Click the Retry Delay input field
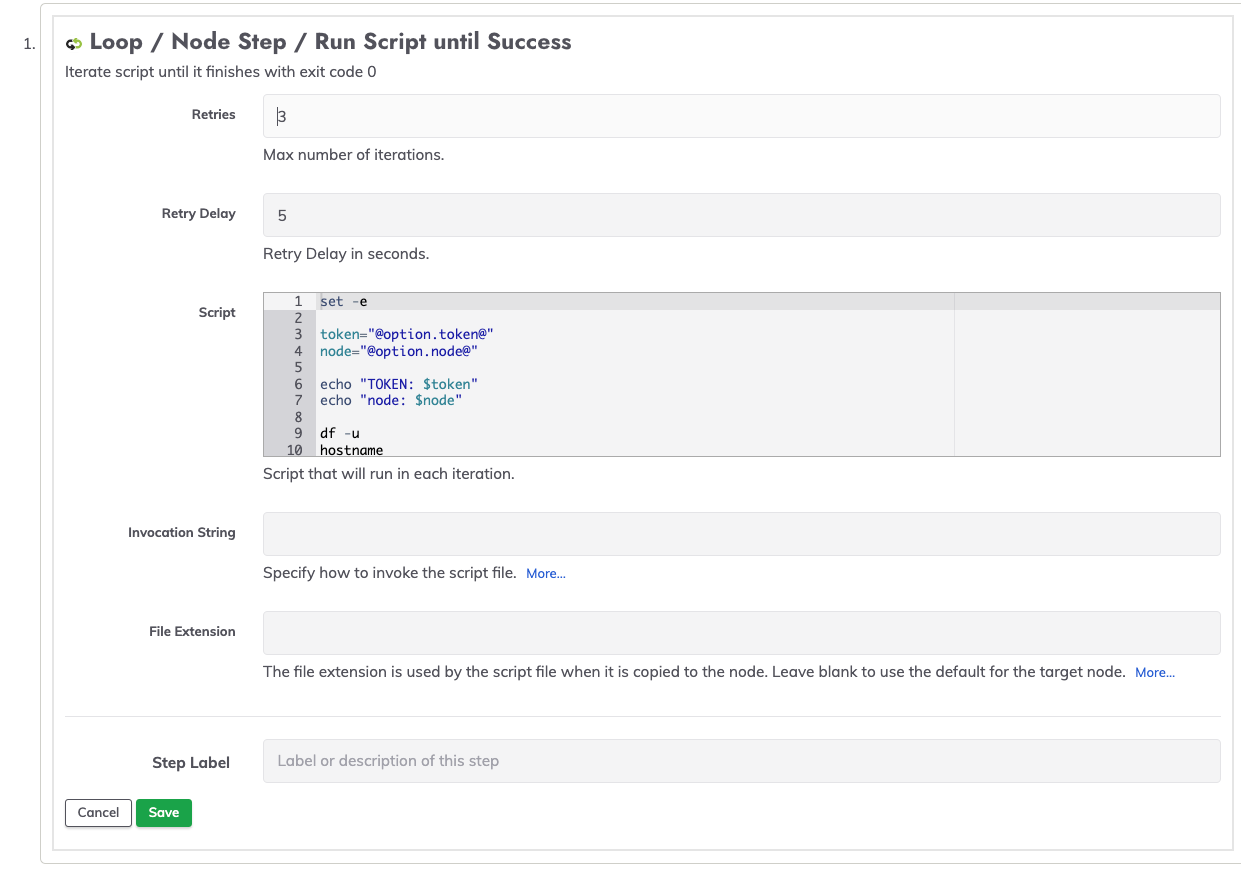Screen dimensions: 1241x878 741,215
